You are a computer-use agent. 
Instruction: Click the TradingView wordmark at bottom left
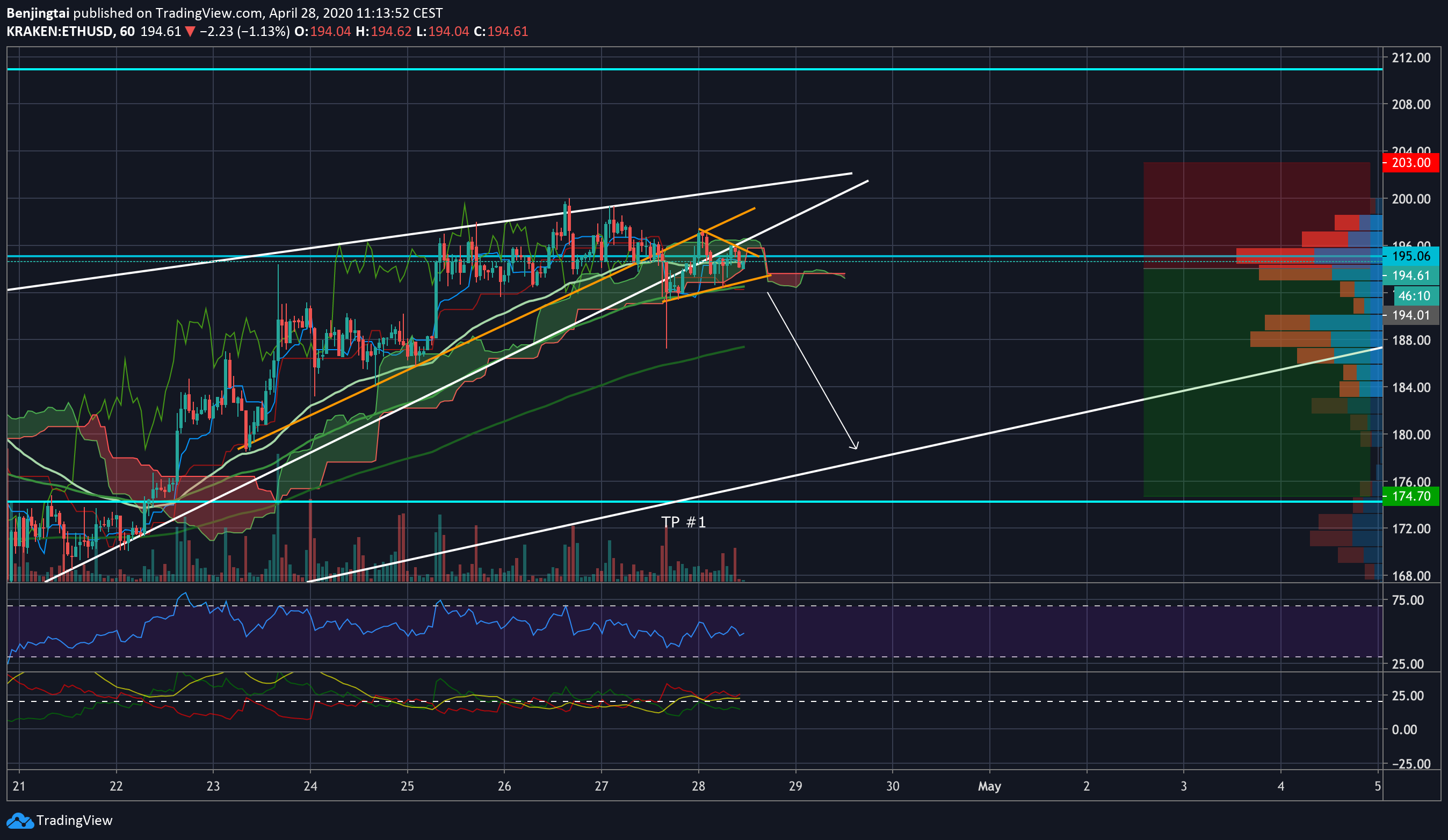tap(74, 821)
